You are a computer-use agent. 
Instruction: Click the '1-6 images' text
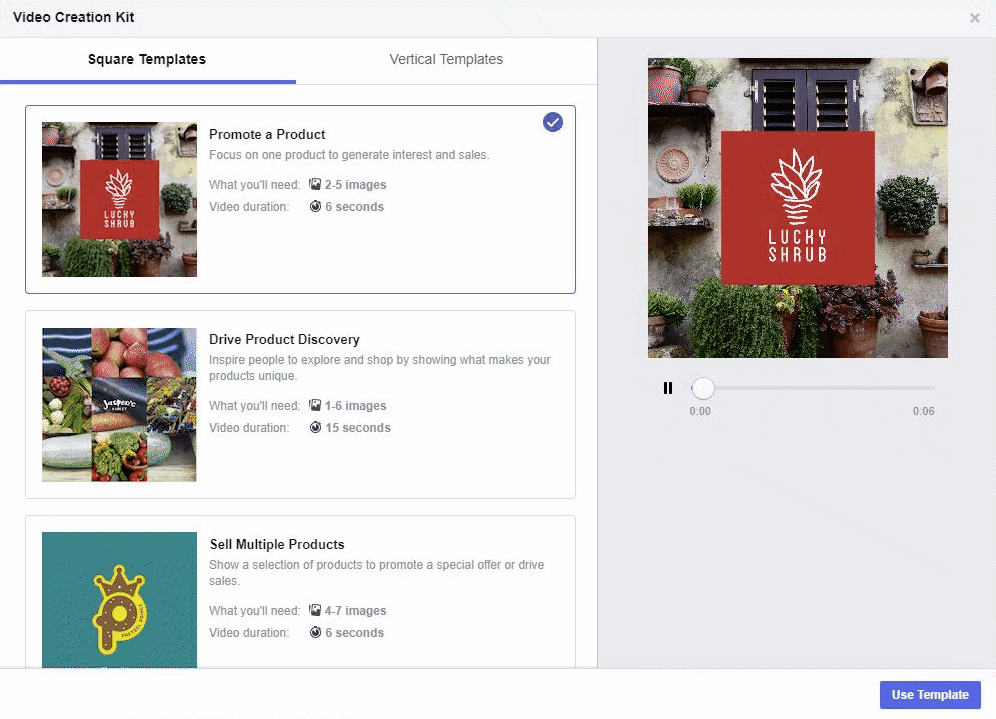(x=356, y=406)
